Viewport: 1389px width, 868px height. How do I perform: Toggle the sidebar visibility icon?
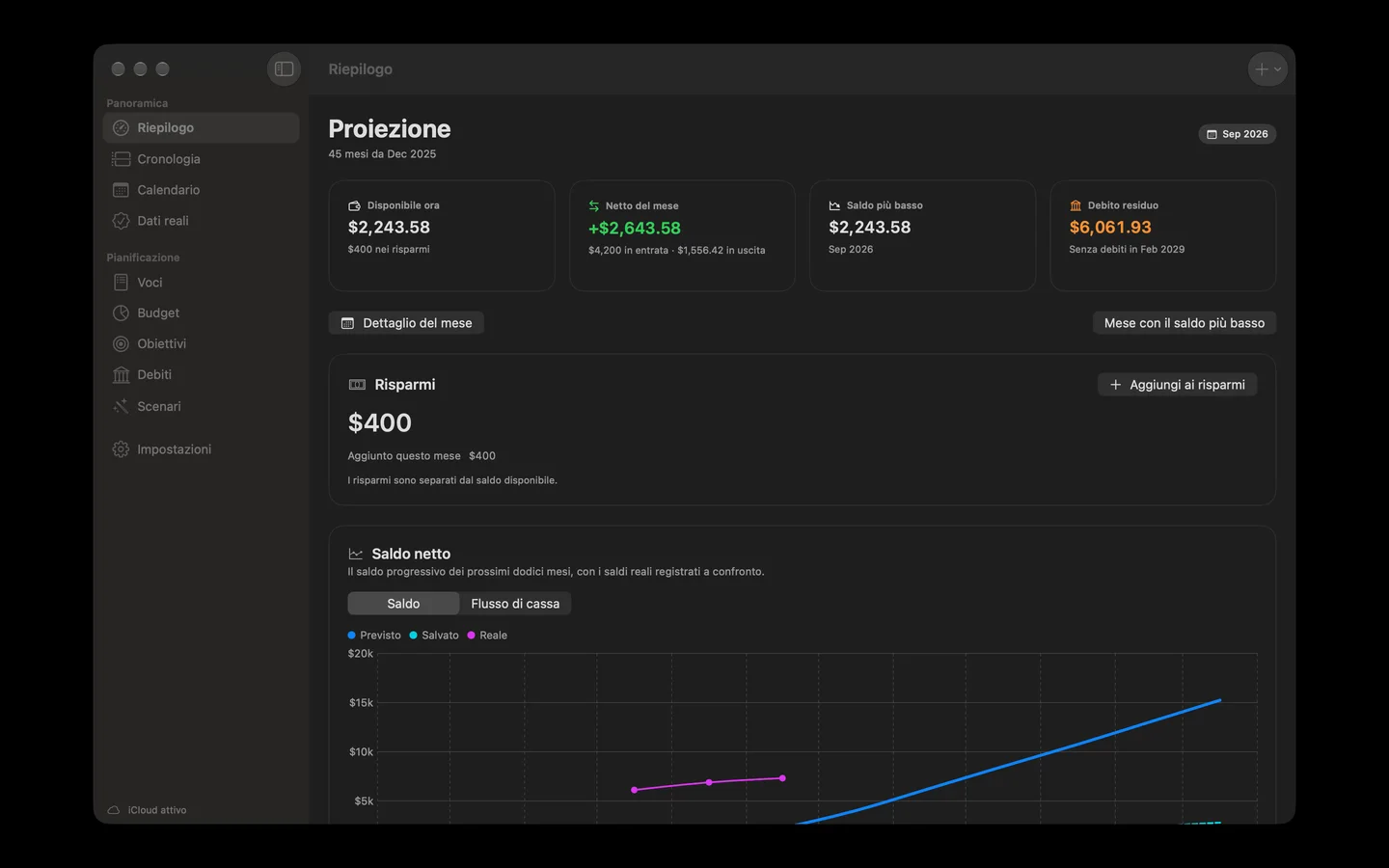click(x=284, y=69)
